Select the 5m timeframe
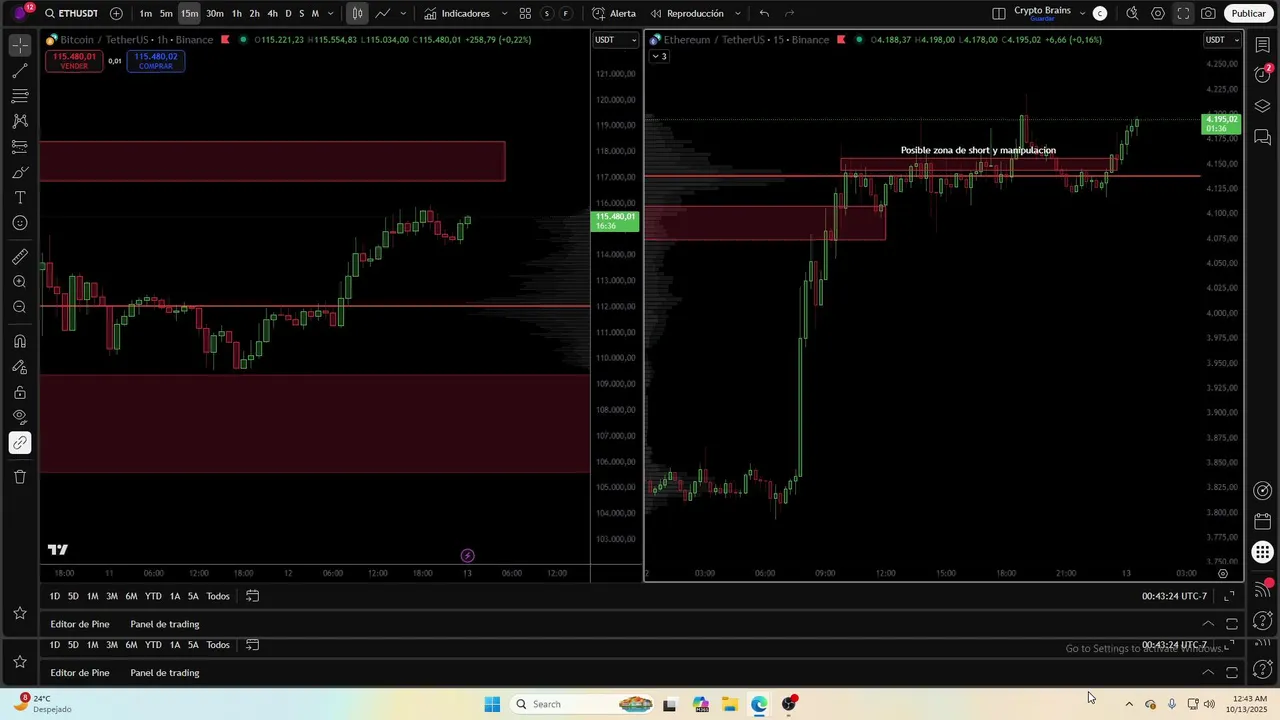 click(166, 13)
